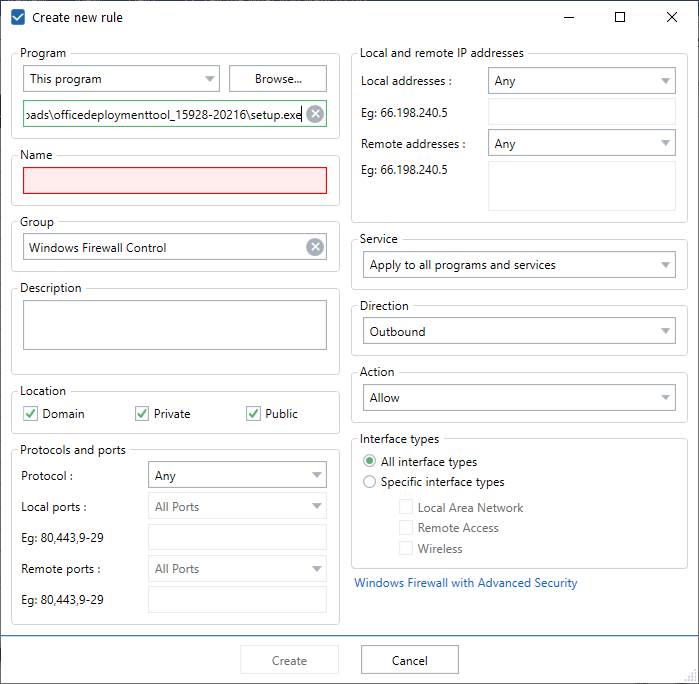Open the This program dropdown

[121, 79]
